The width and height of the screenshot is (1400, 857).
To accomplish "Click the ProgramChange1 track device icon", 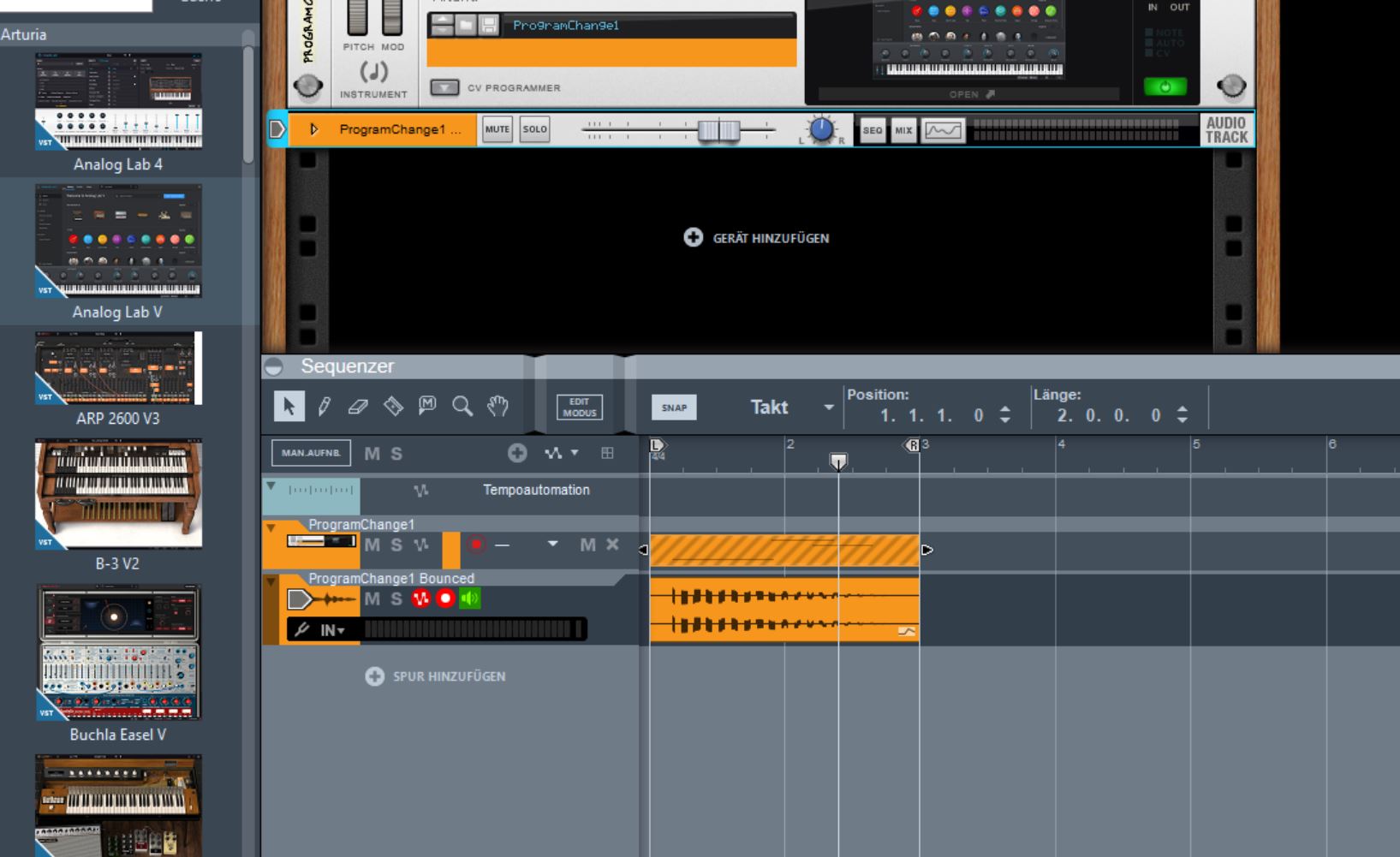I will pyautogui.click(x=321, y=541).
